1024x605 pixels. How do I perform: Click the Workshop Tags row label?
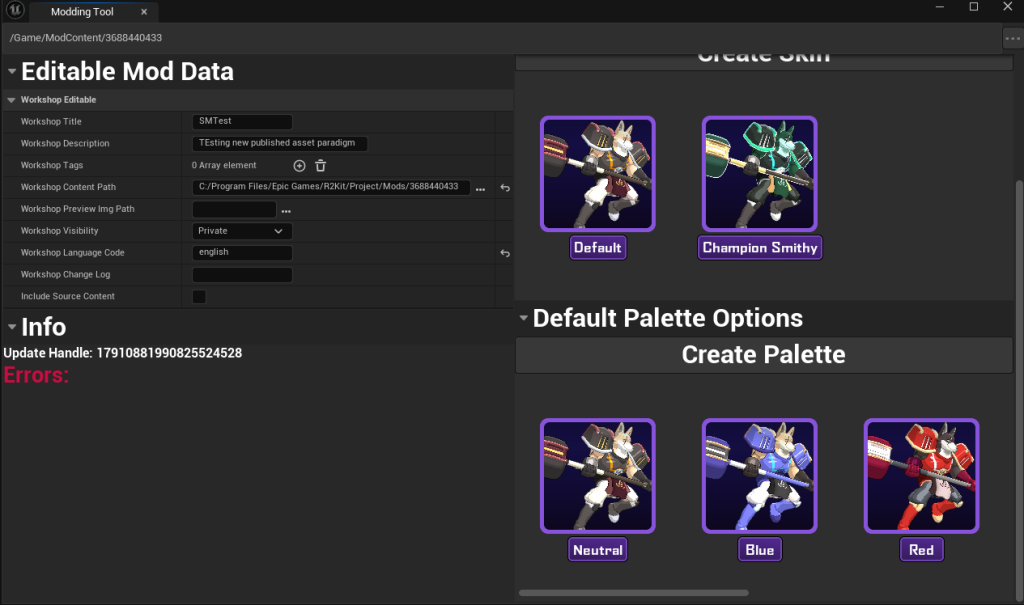pyautogui.click(x=52, y=165)
